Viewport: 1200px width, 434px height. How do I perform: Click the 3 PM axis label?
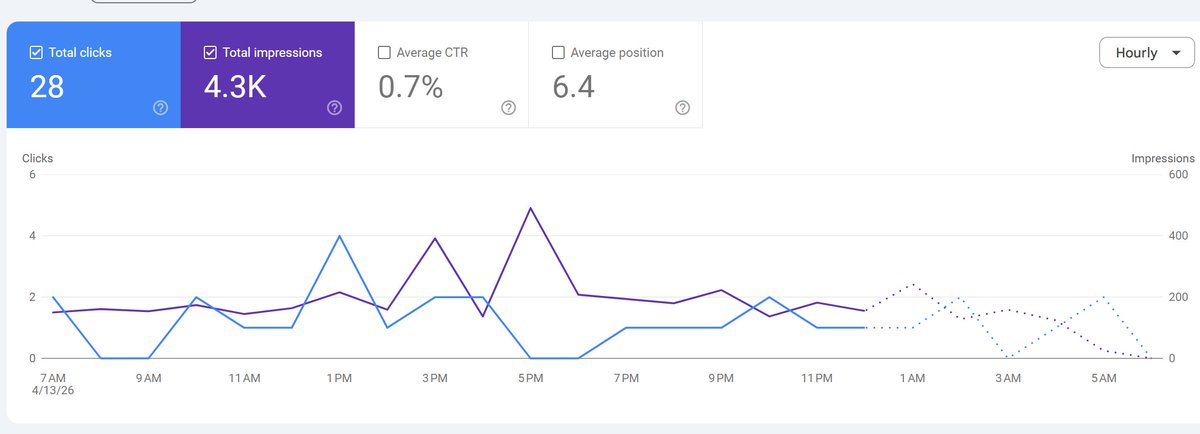435,378
